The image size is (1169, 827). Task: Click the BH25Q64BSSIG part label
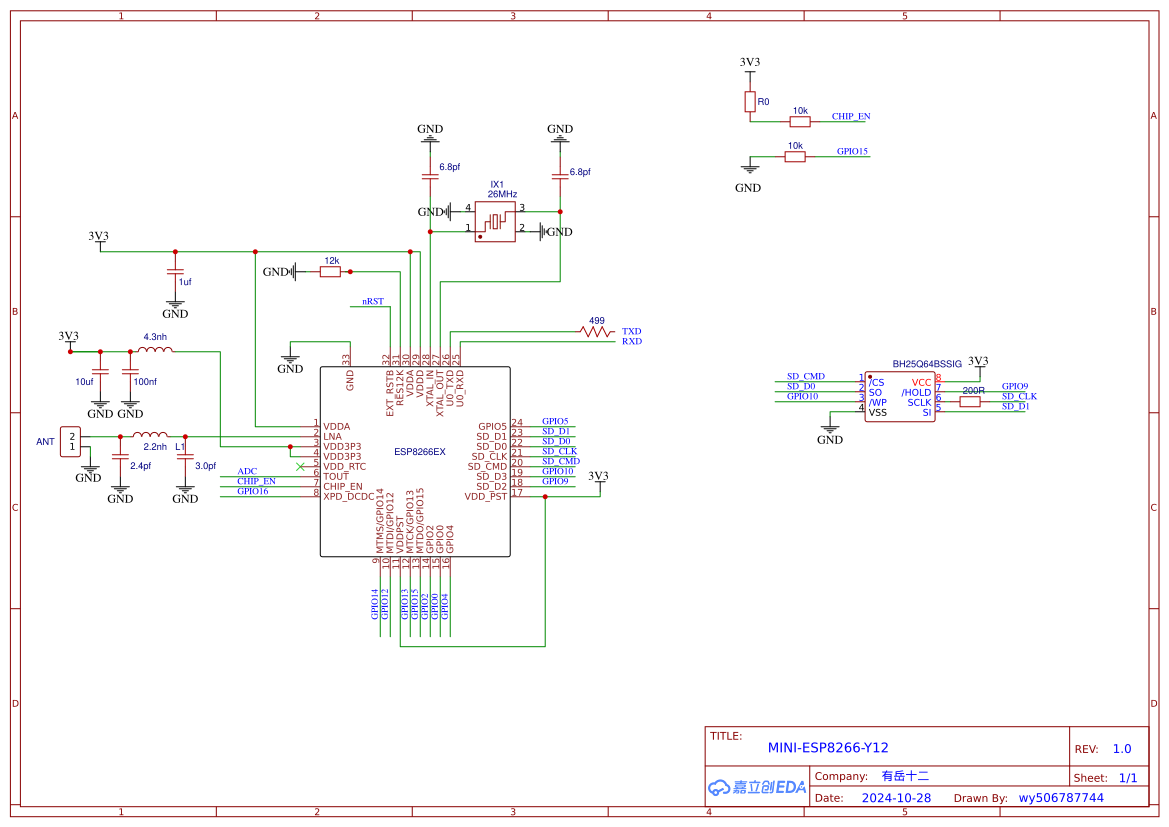coord(927,364)
